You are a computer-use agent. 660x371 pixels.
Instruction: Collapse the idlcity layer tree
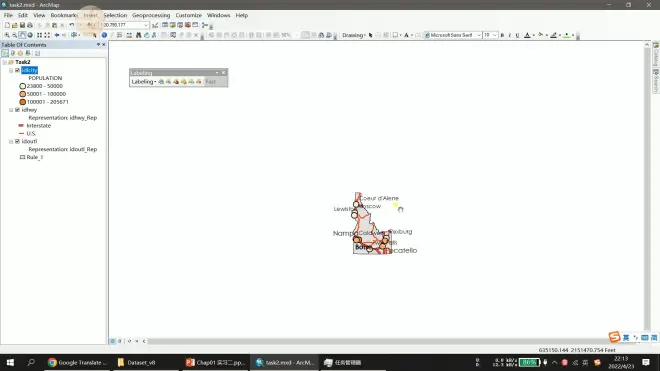pyautogui.click(x=11, y=70)
